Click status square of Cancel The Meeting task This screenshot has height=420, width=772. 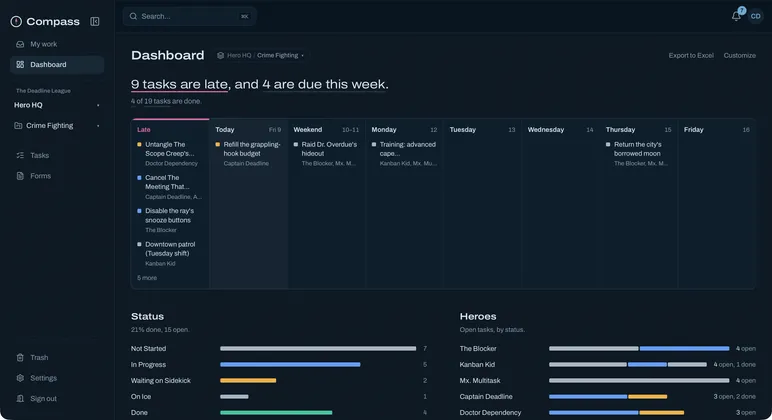139,178
